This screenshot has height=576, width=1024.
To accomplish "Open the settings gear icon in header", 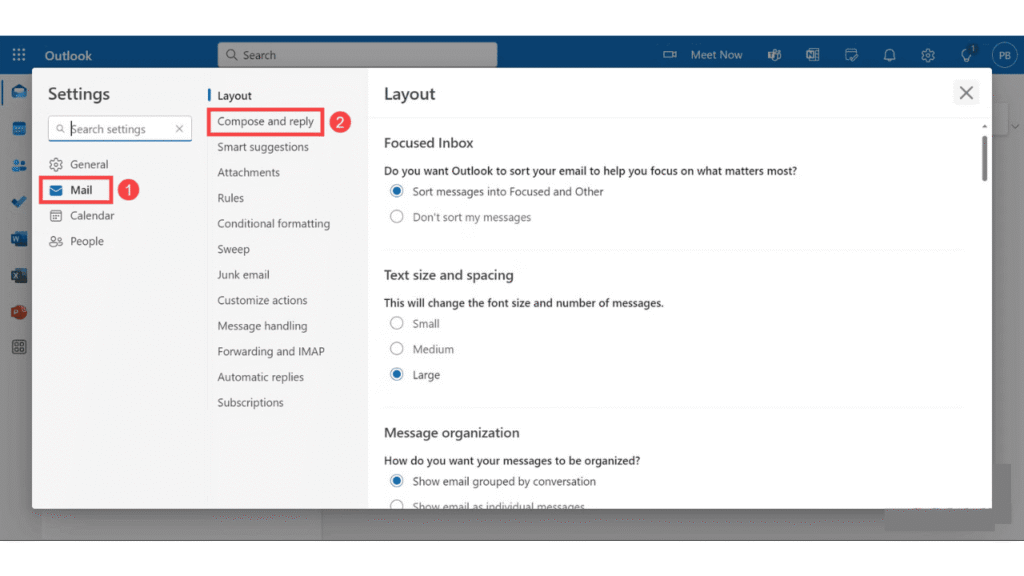I will pos(928,55).
